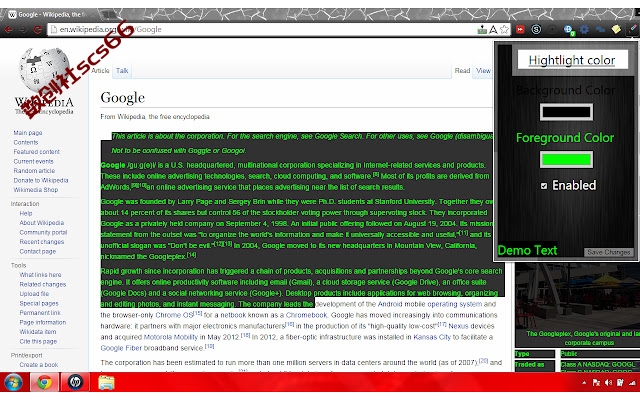This screenshot has width=640, height=400.
Task: Collapse the Interaction sidebar section
Action: click(25, 204)
